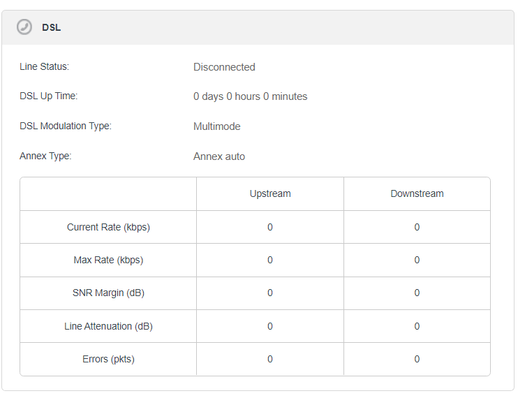
Task: Select the SNR Margin (dB) row label
Action: point(108,293)
